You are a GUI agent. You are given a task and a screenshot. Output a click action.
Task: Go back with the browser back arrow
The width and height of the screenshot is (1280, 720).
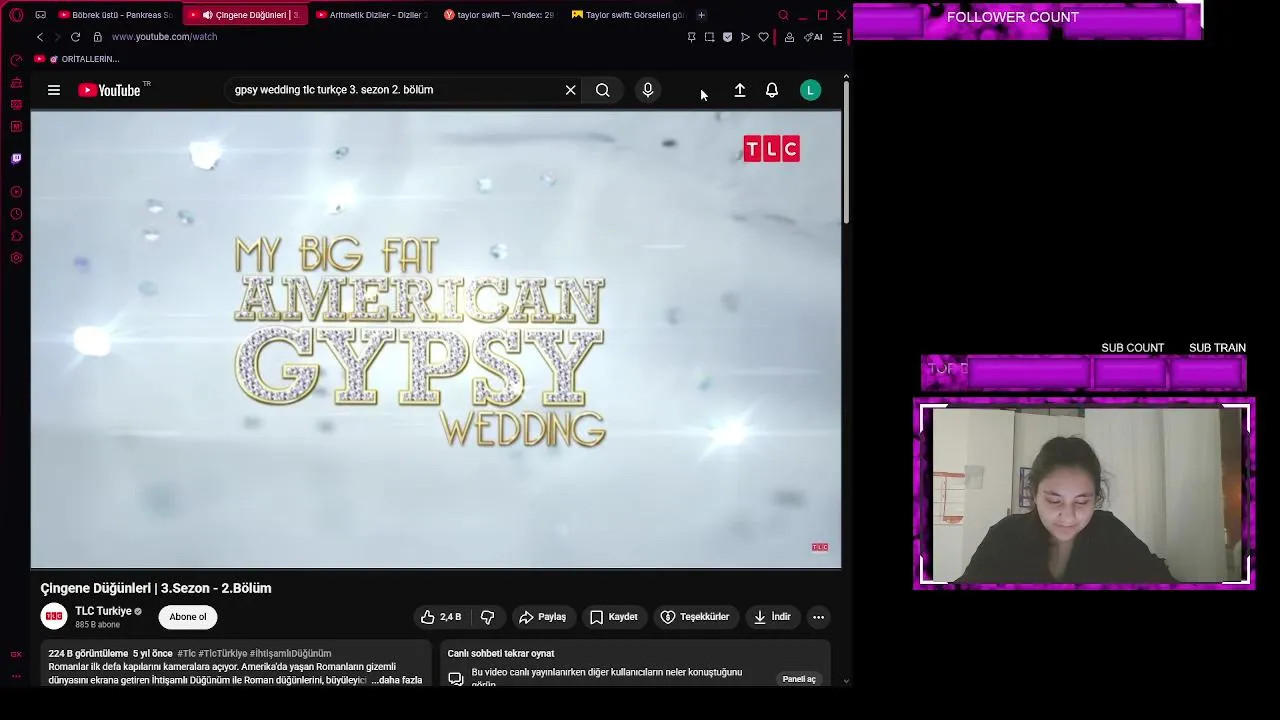[40, 37]
